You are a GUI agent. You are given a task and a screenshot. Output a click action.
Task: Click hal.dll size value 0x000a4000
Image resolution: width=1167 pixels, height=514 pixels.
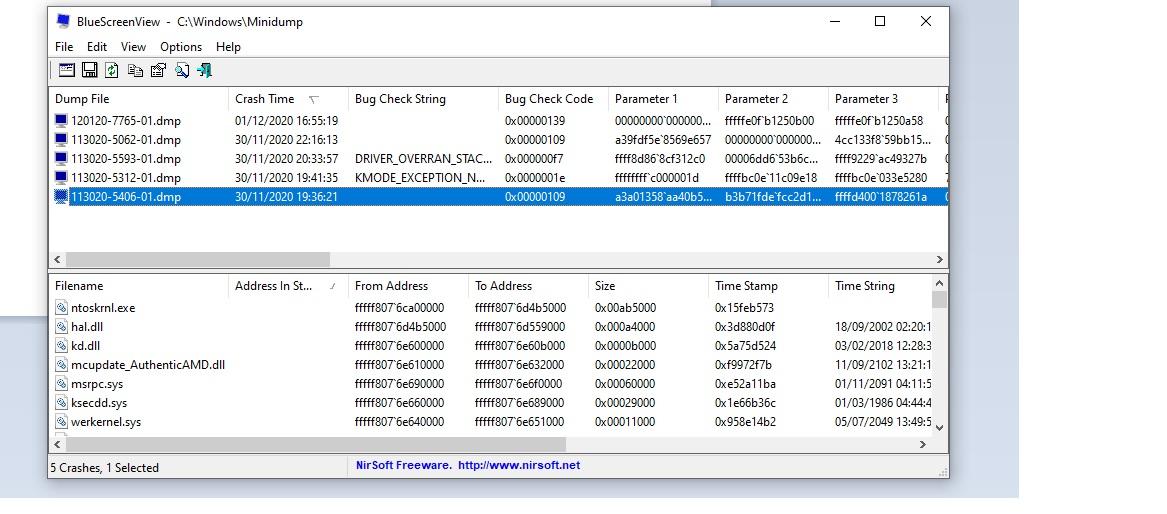click(x=625, y=327)
